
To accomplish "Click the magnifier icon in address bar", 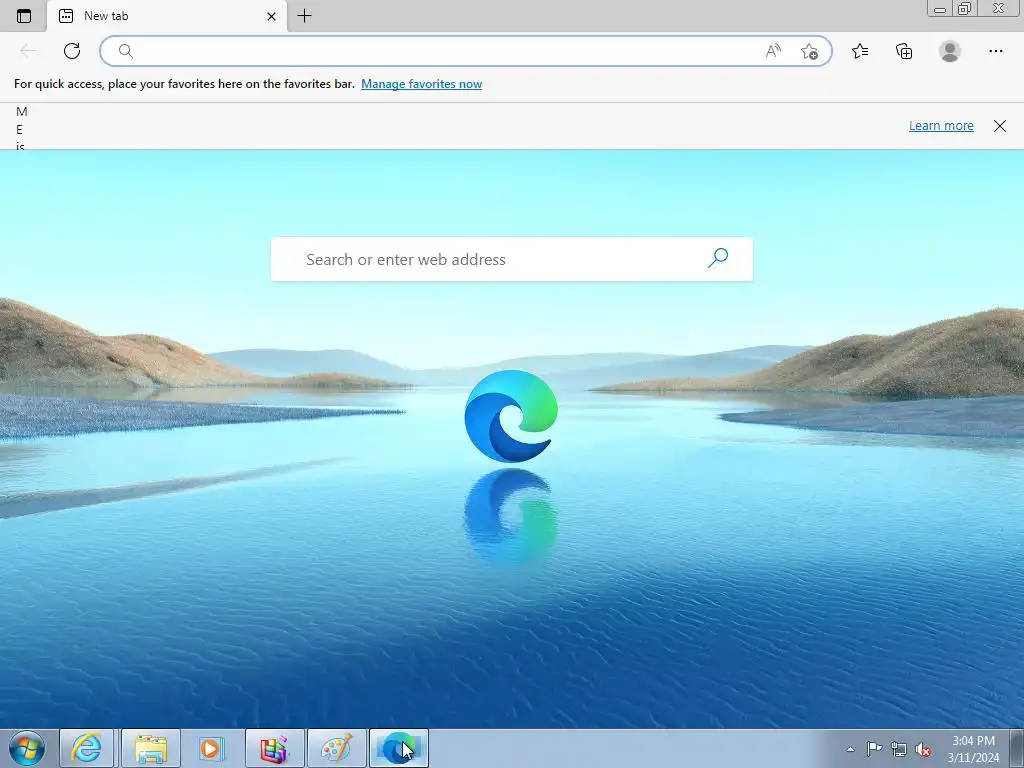I will pos(125,51).
